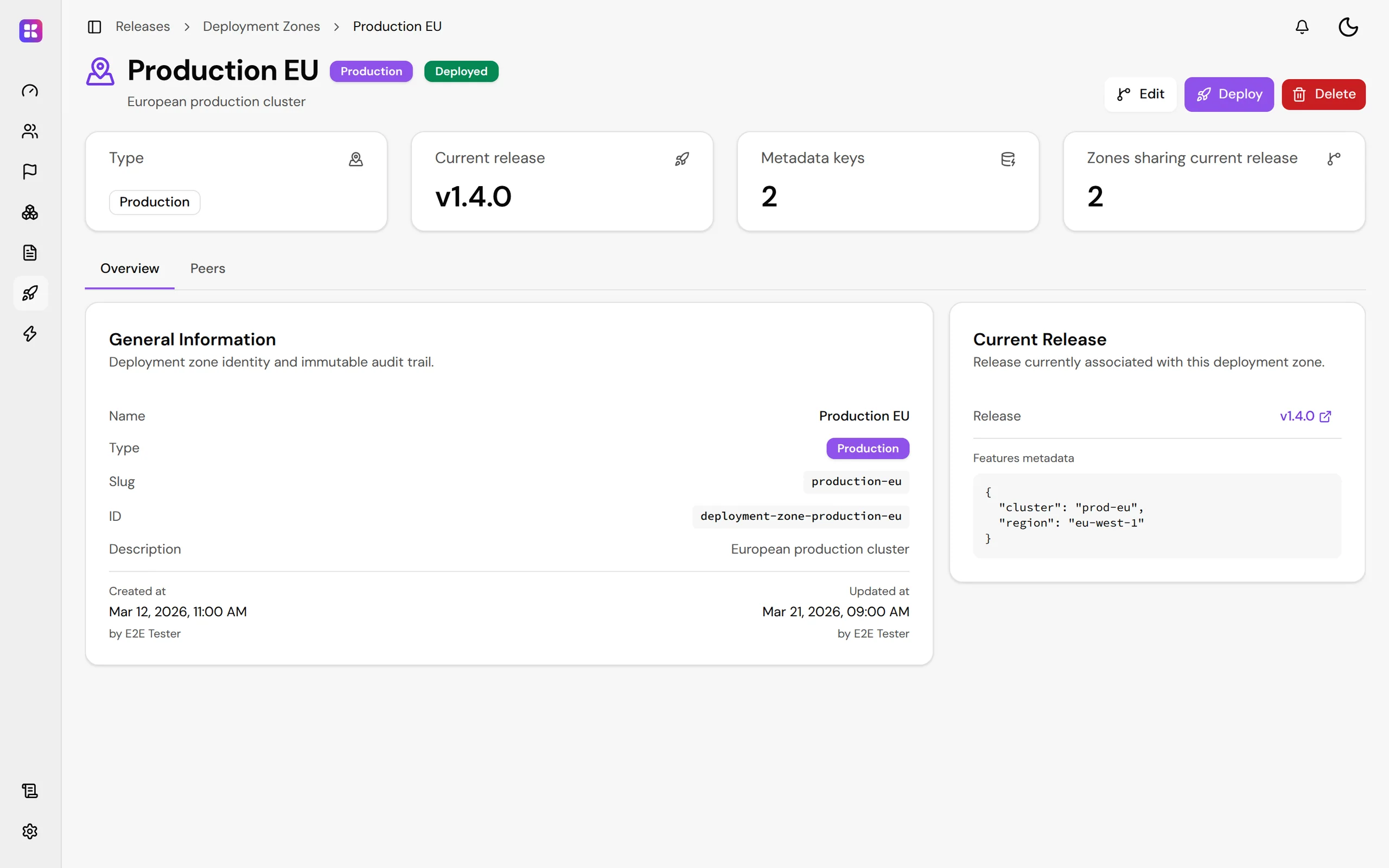Viewport: 1389px width, 868px height.
Task: Open the settings gear in sidebar
Action: [x=30, y=831]
